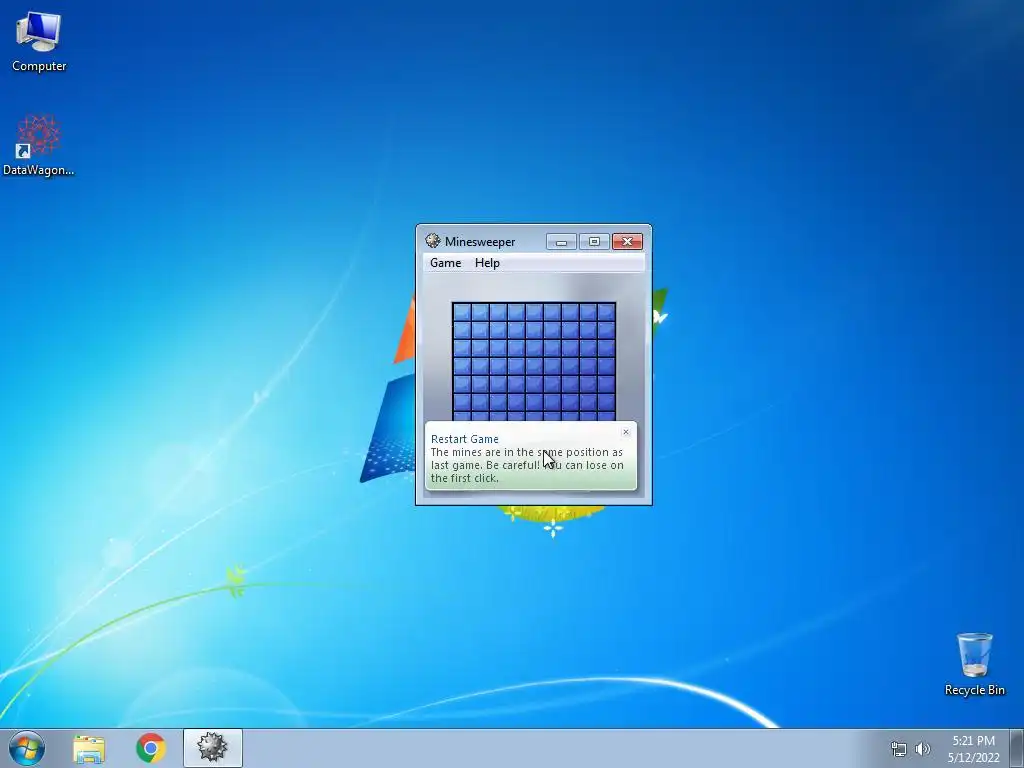Screen dimensions: 1024x768
Task: Select the Recycle Bin desktop icon
Action: 974,664
